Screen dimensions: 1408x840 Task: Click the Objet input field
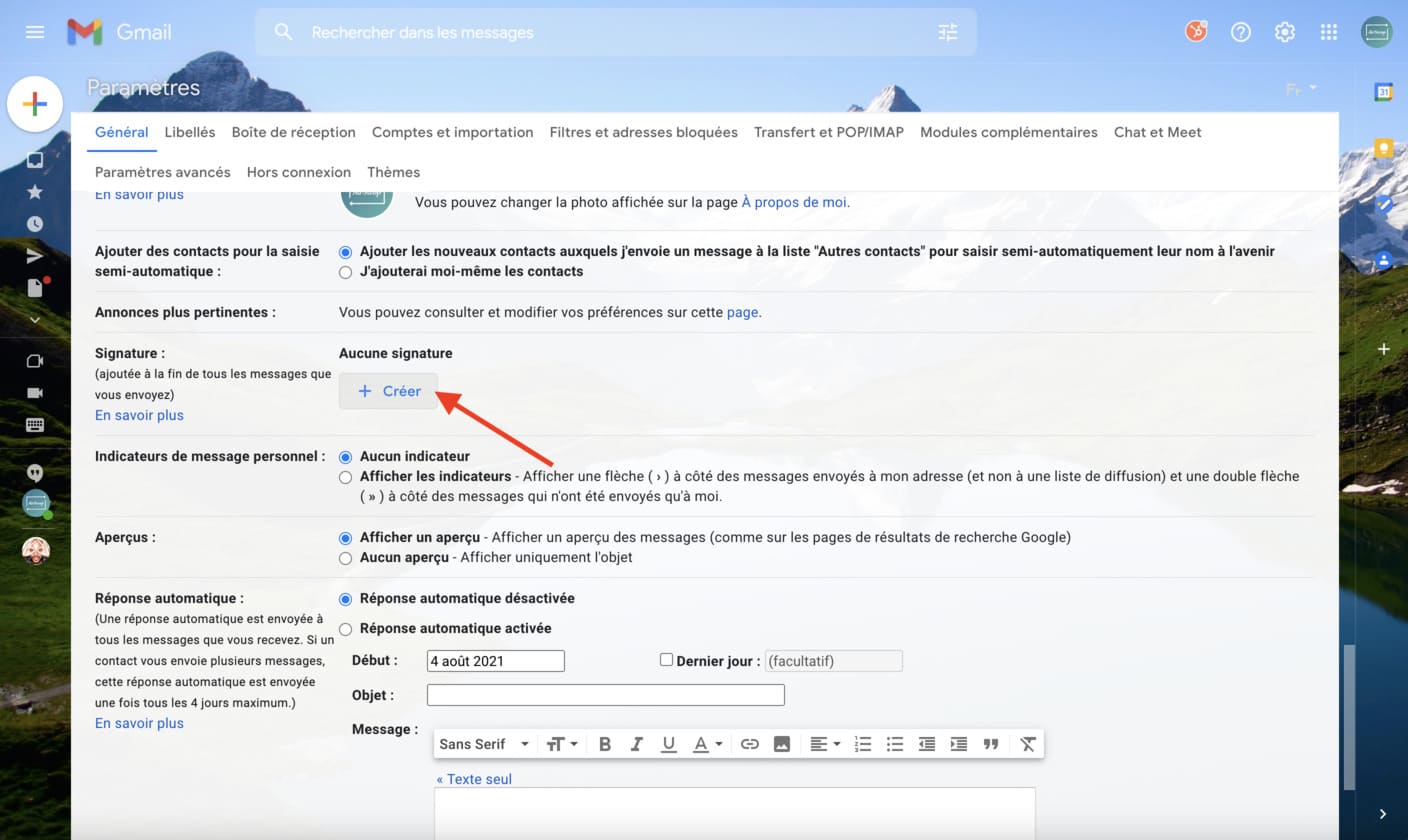606,695
